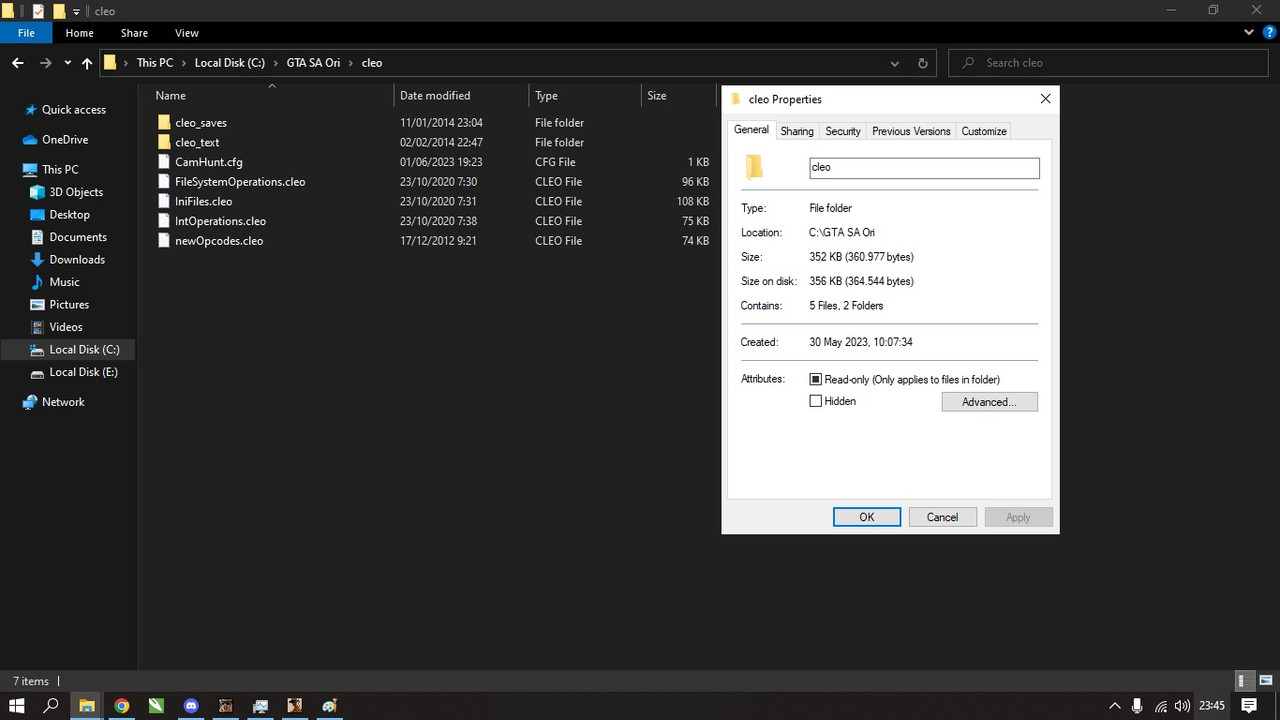This screenshot has width=1280, height=720.
Task: Expand the chevron after This PC in breadcrumb
Action: [x=183, y=63]
